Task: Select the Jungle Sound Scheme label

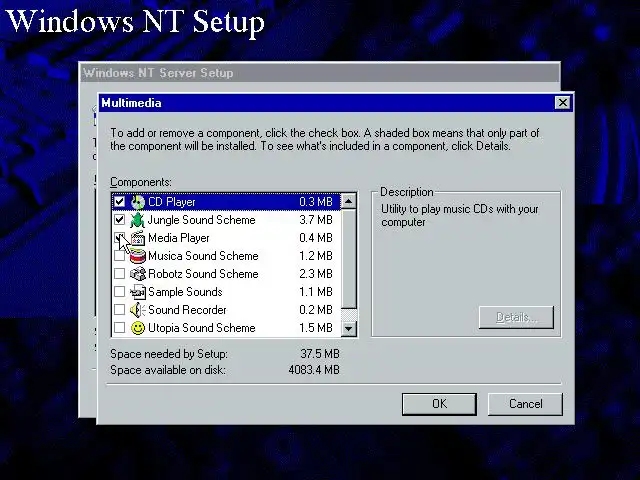Action: pos(201,220)
